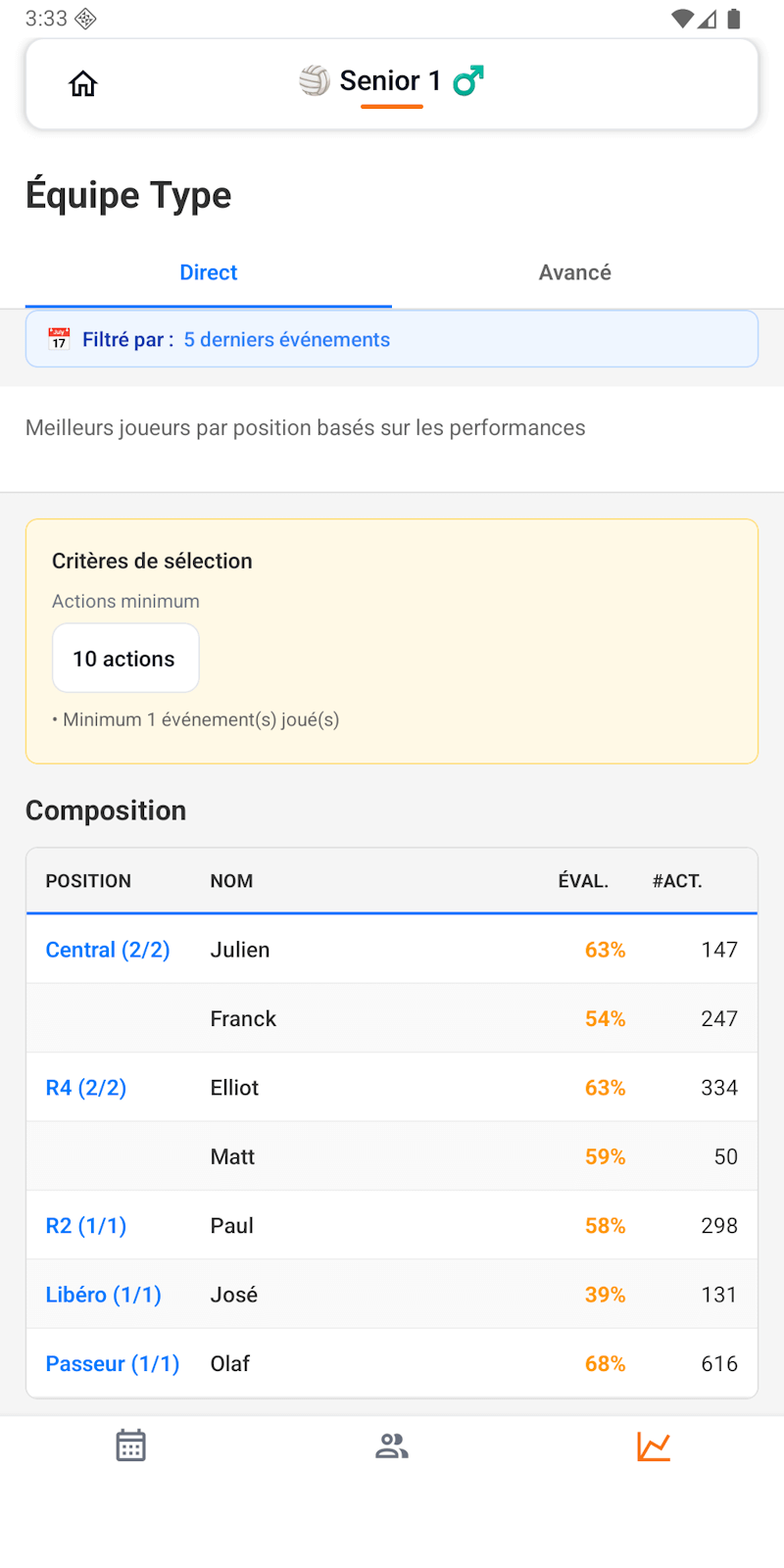Image resolution: width=784 pixels, height=1568 pixels.
Task: Click the male gender symbol beside Senior 1
Action: (x=467, y=81)
